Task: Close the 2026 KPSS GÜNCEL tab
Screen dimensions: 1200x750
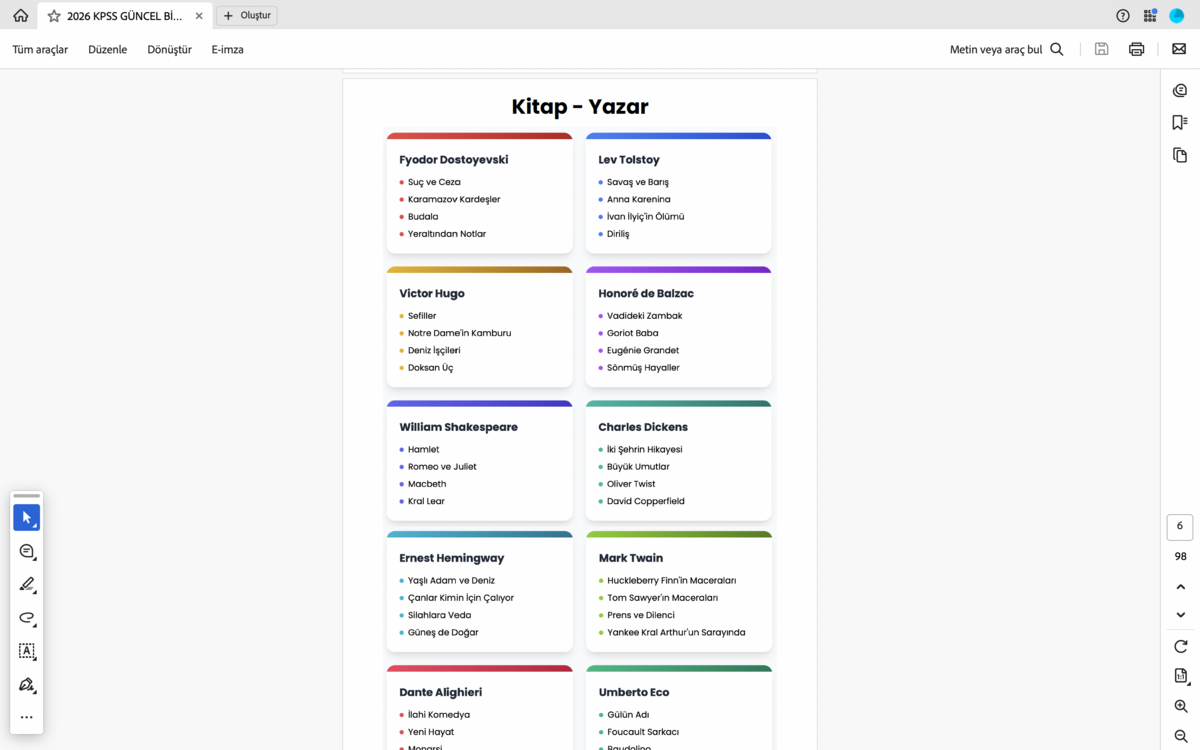Action: click(199, 16)
